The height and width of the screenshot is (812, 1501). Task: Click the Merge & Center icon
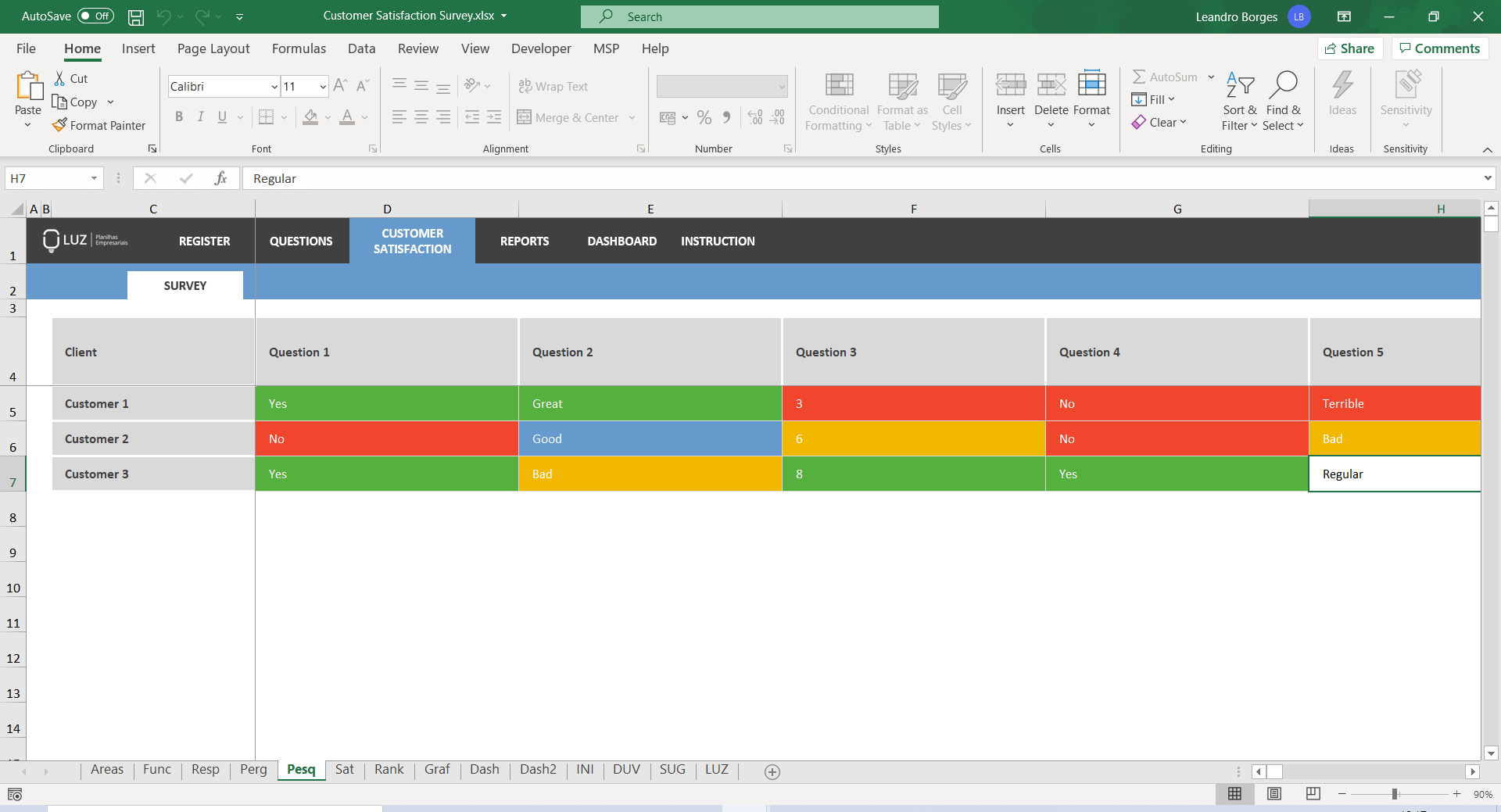(523, 117)
